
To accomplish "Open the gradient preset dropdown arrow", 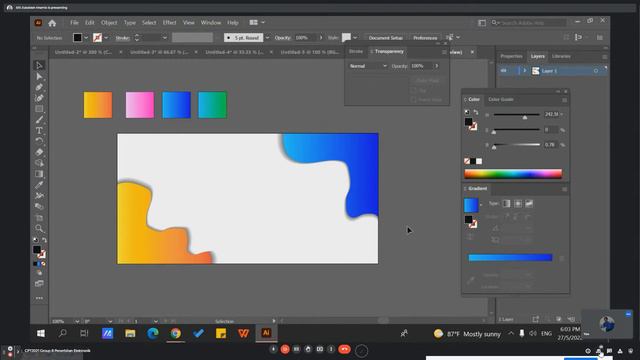I will point(481,204).
